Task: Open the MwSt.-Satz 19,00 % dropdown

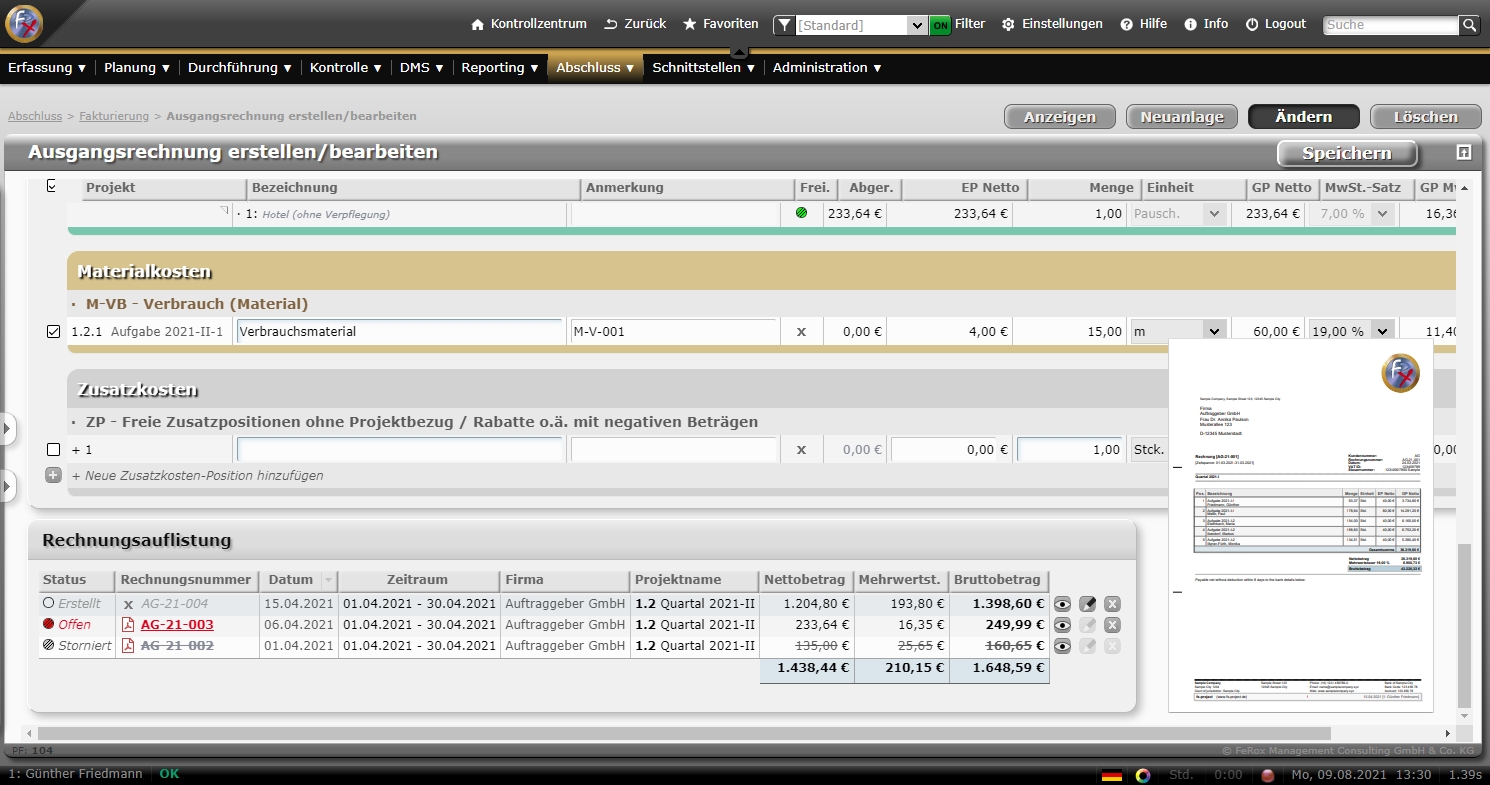Action: 1352,332
